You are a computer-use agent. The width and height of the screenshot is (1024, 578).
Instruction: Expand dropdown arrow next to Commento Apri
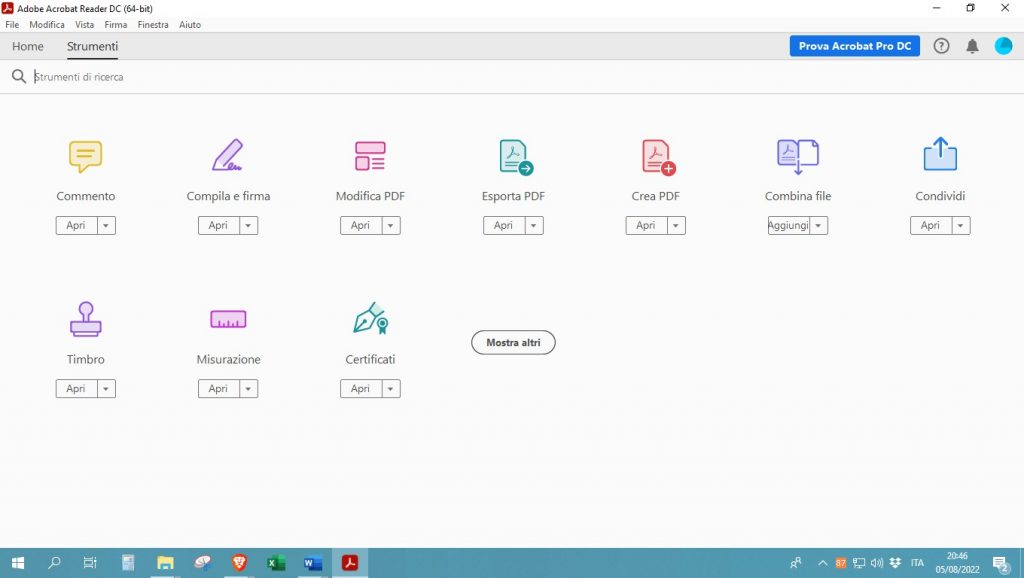pos(107,226)
